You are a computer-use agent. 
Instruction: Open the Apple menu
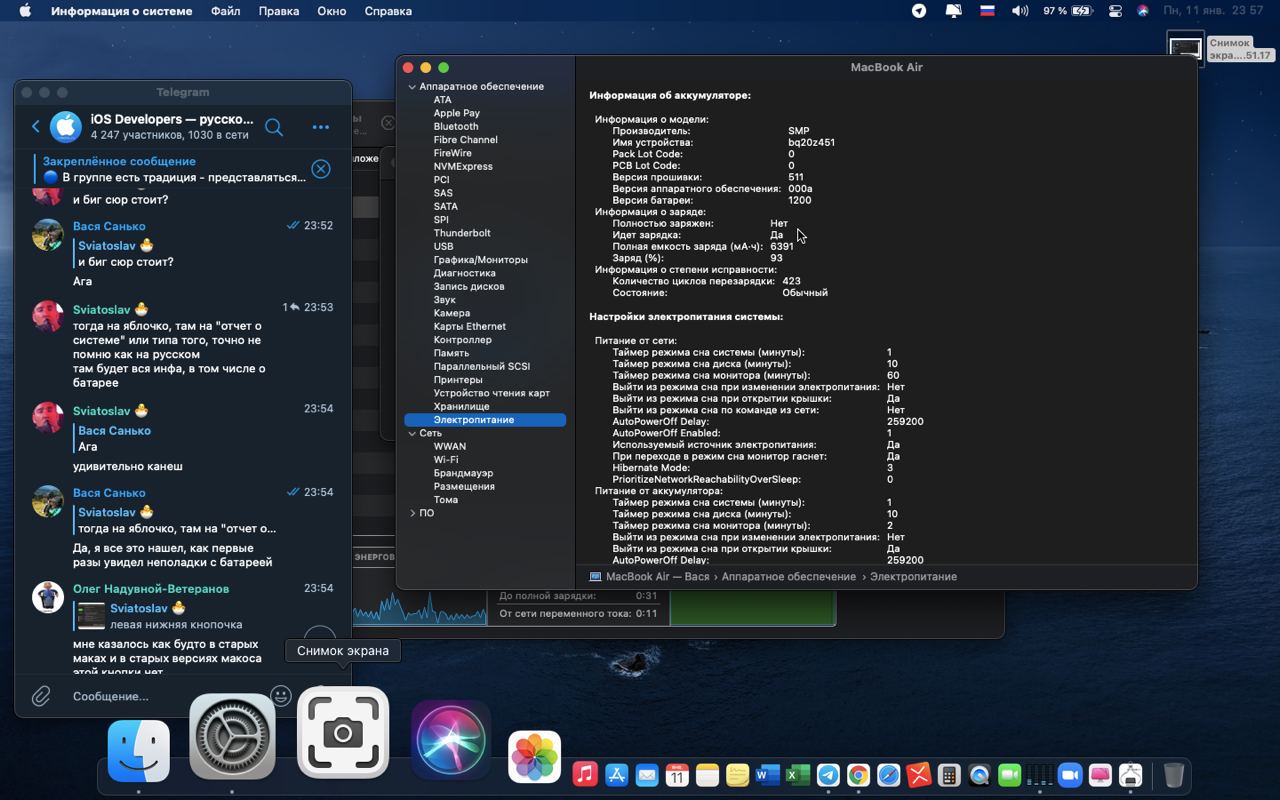(x=25, y=11)
